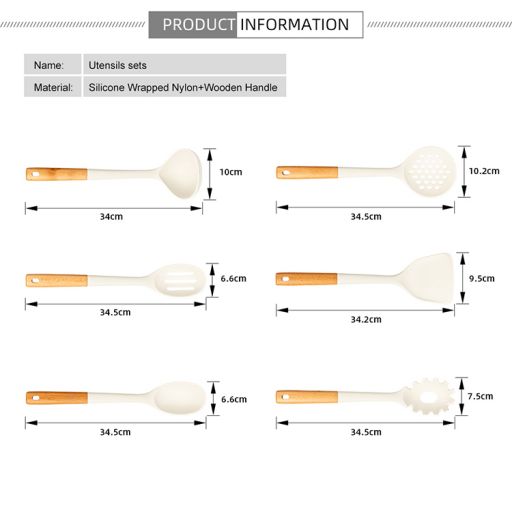Click the wooden handle of the ladle
The width and height of the screenshot is (512, 512).
coord(57,174)
